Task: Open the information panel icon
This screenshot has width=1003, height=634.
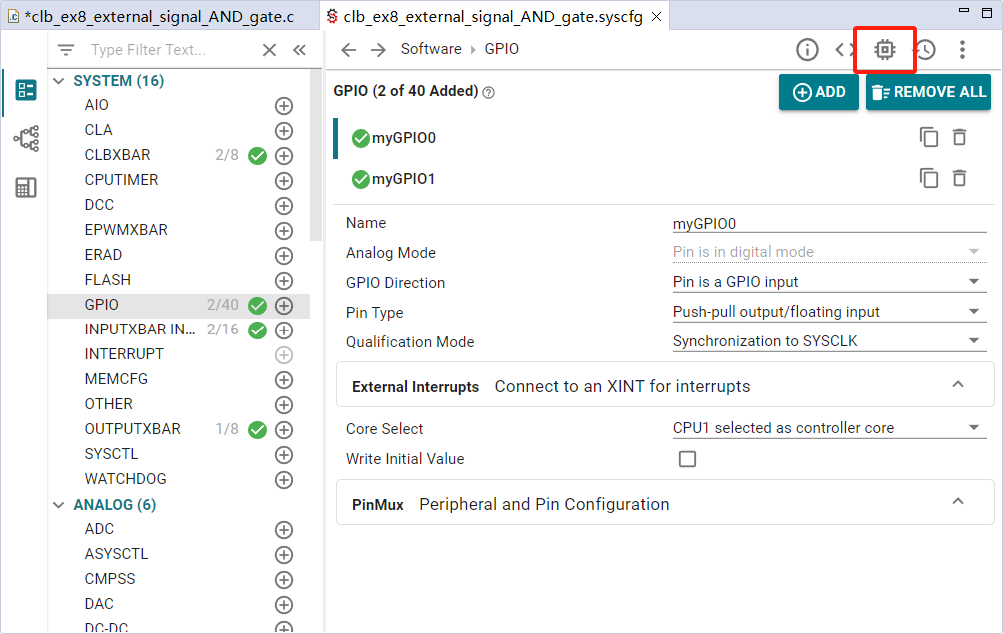Action: (807, 50)
